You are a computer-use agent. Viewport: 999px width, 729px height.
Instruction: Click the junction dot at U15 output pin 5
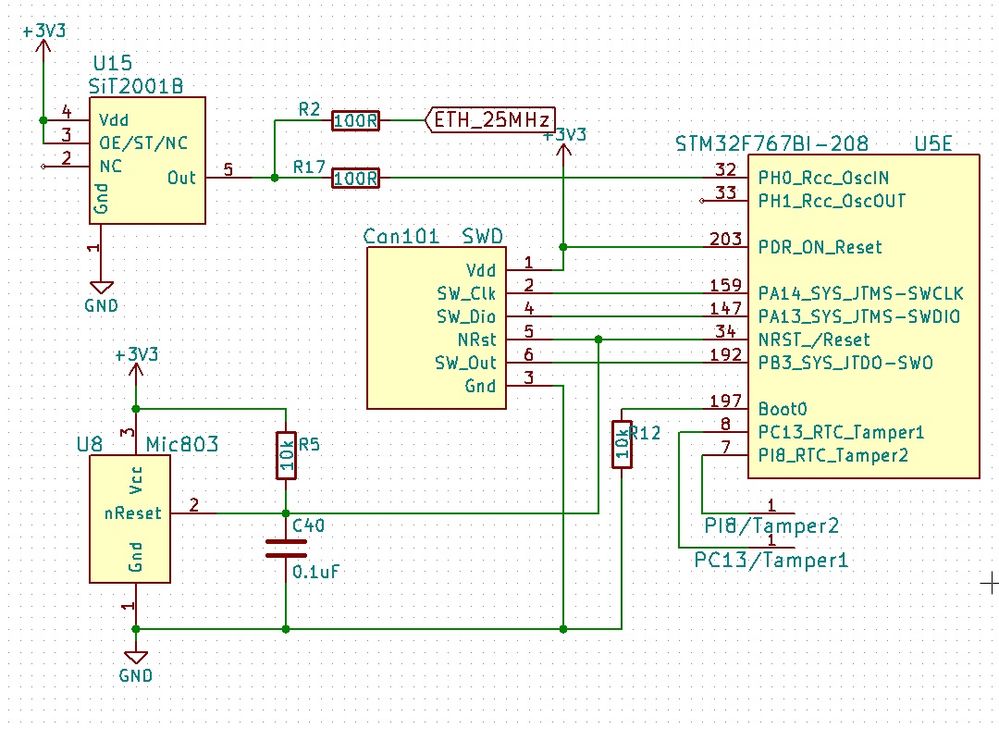[x=275, y=178]
